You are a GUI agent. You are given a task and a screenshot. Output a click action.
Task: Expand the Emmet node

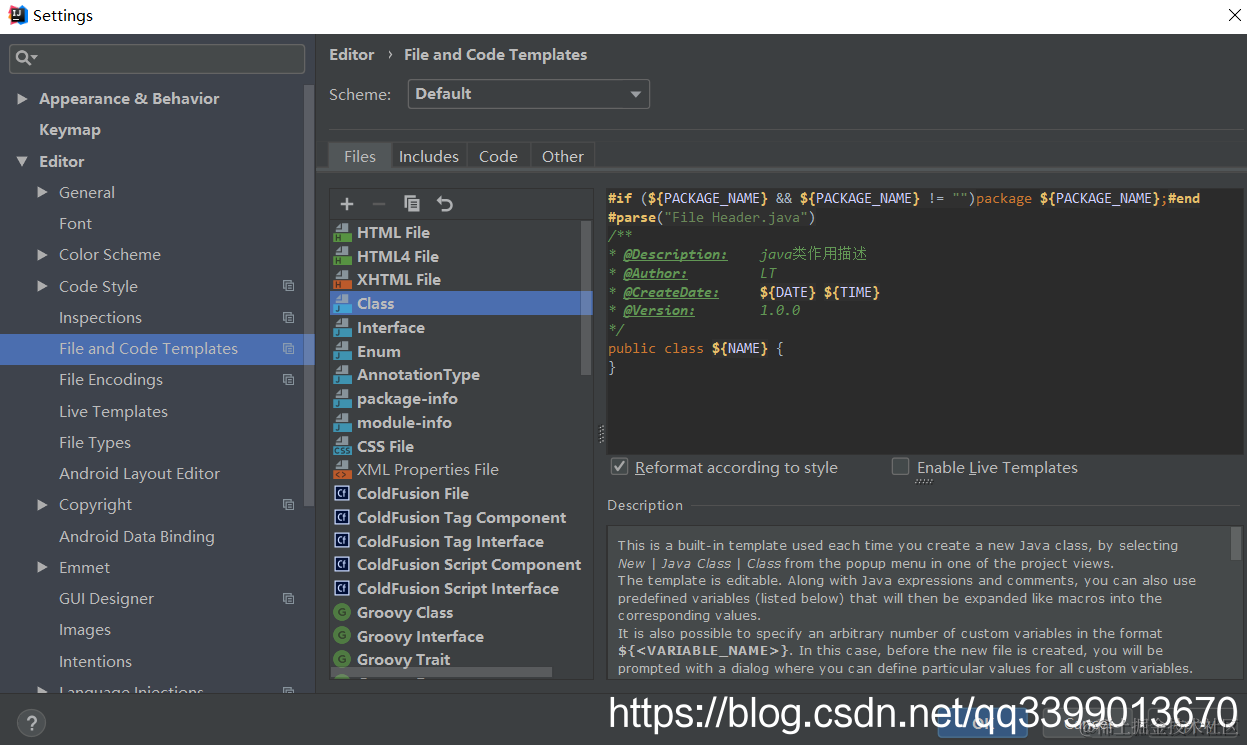(42, 567)
